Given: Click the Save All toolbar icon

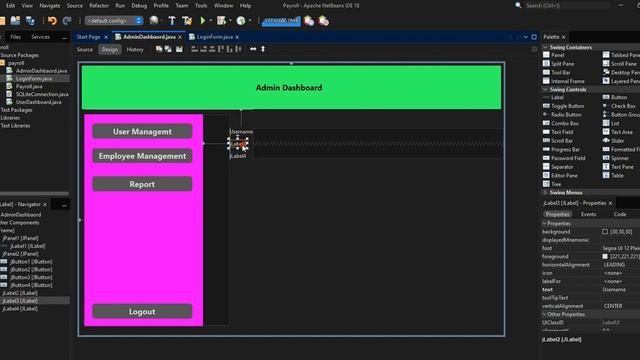Looking at the screenshot, I should (x=30, y=20).
